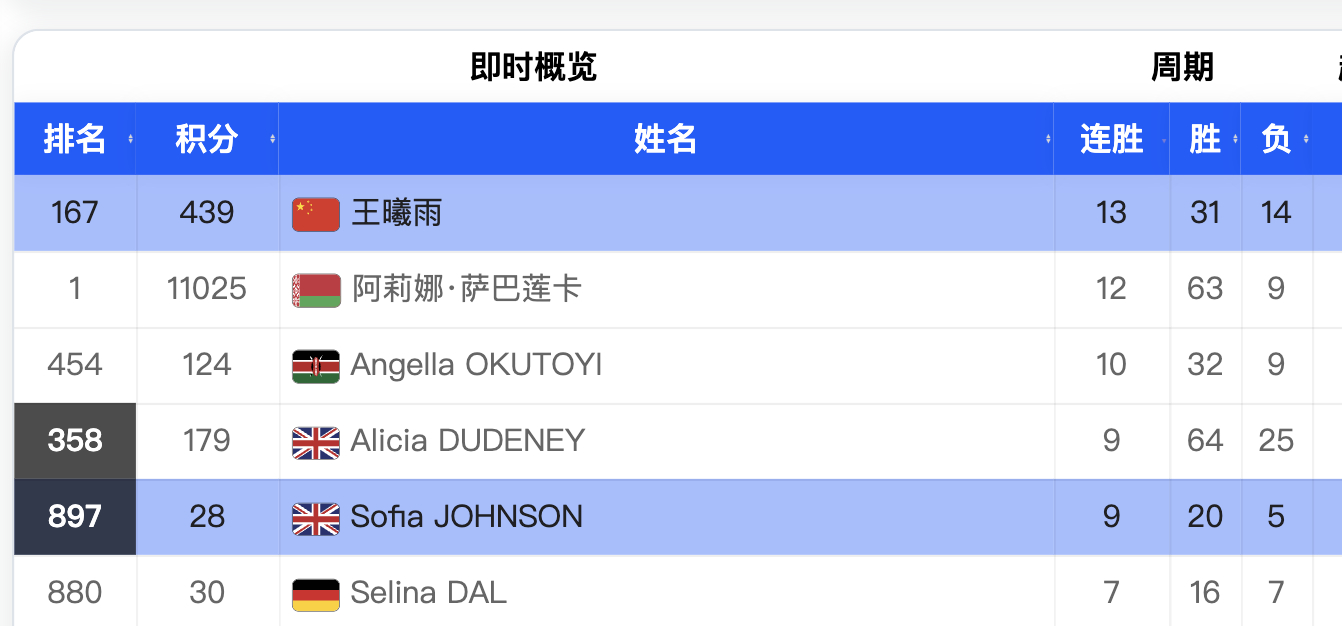Viewport: 1342px width, 626px height.
Task: Toggle sort arrows in the 姓名 column header
Action: (1048, 140)
